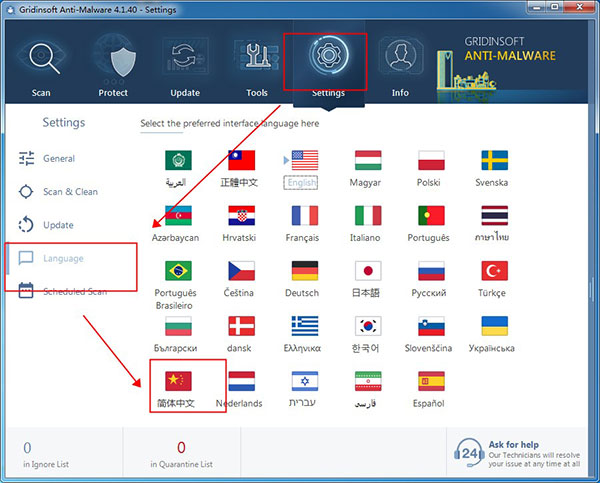Select the Español flag
This screenshot has height=483, width=600.
pos(431,381)
